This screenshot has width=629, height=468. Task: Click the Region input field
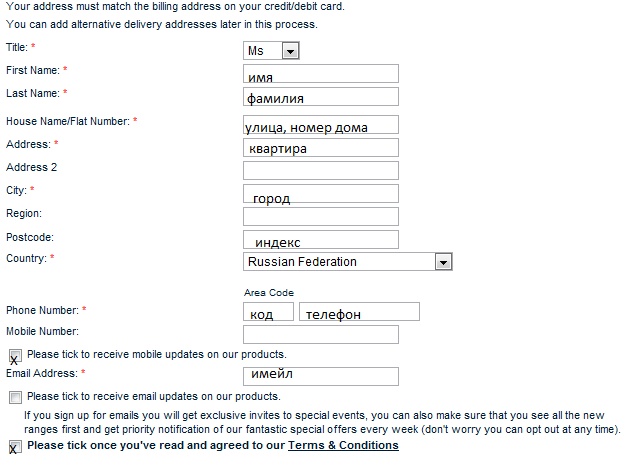click(321, 217)
